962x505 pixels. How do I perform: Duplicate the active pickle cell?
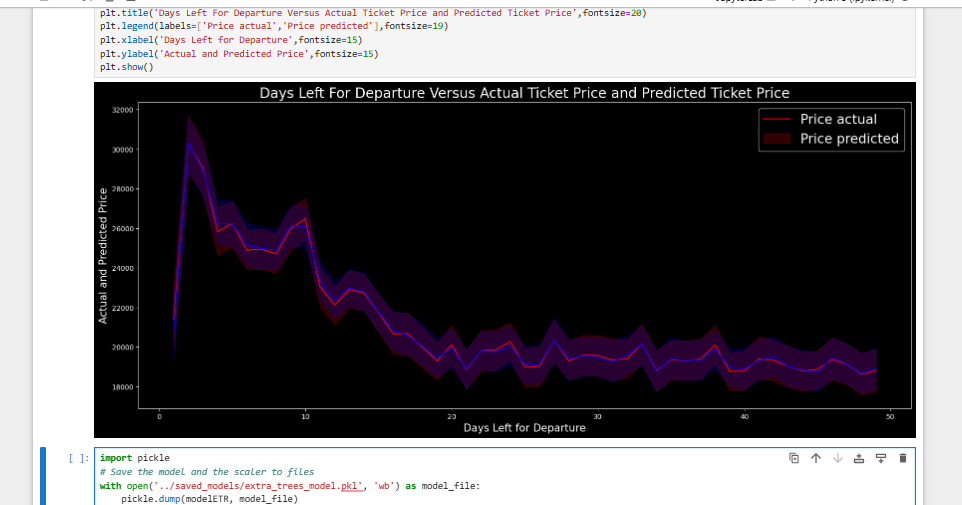click(794, 458)
